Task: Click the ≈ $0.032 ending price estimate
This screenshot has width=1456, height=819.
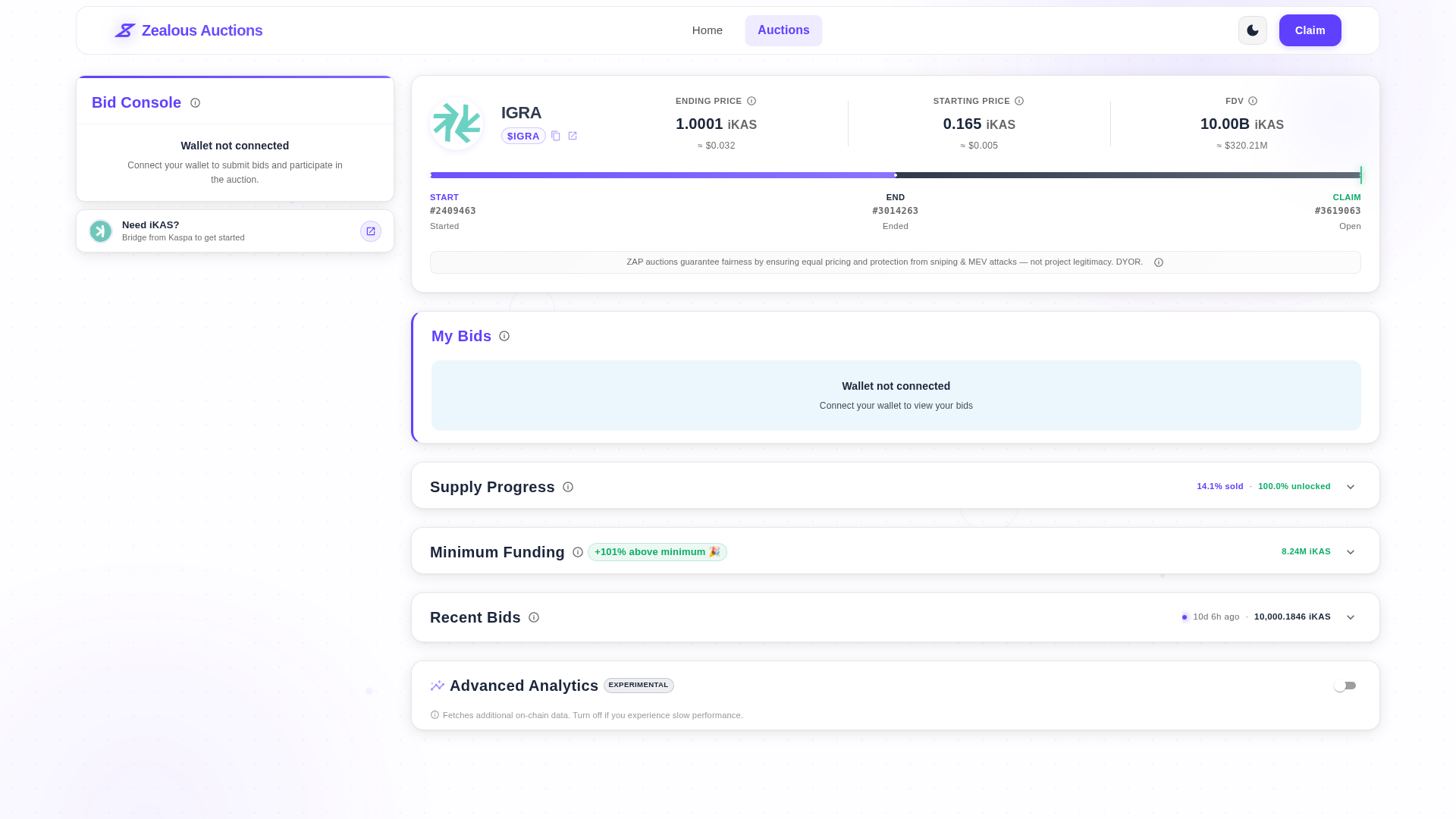Action: [716, 146]
